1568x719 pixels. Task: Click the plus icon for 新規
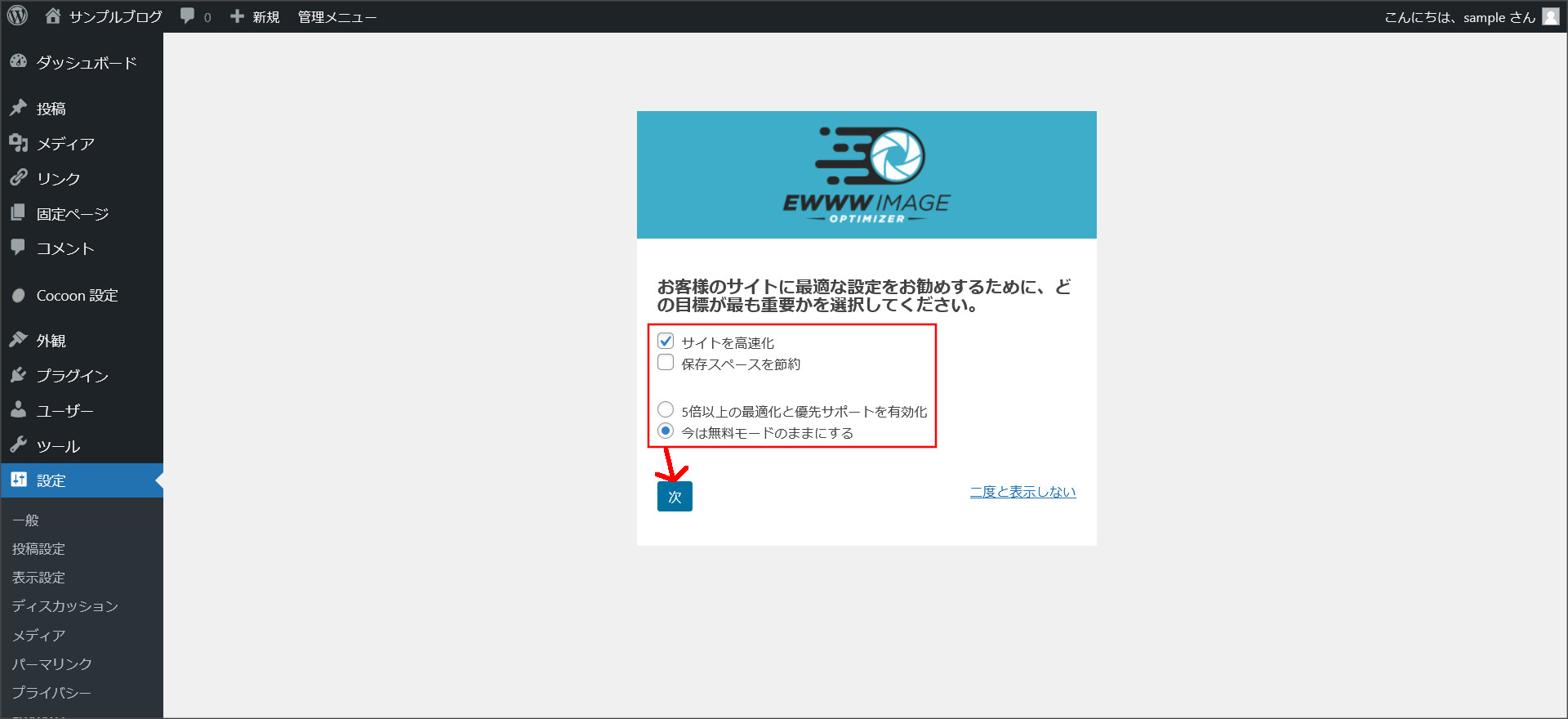pos(237,16)
